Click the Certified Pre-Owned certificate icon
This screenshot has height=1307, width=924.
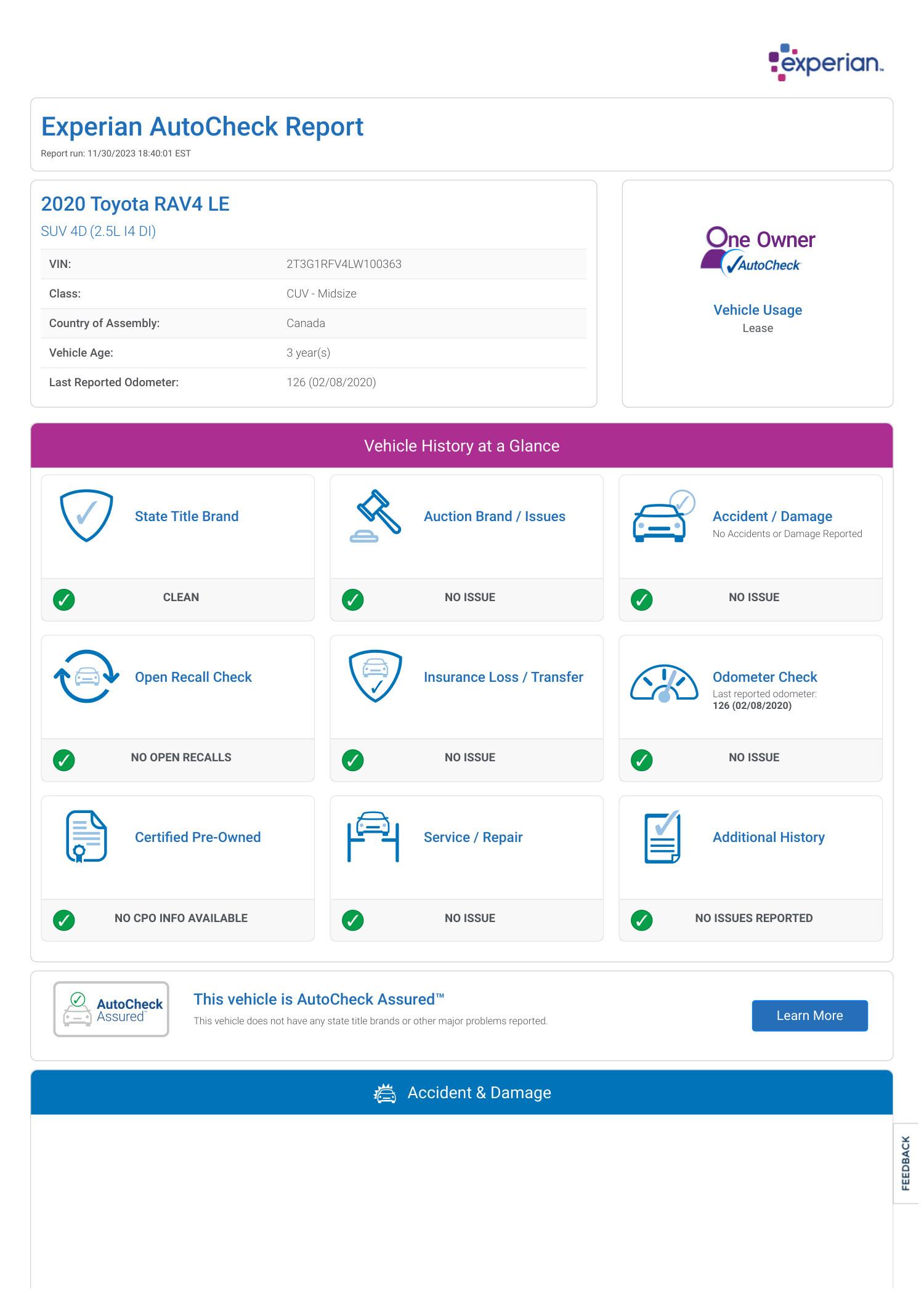coord(86,836)
